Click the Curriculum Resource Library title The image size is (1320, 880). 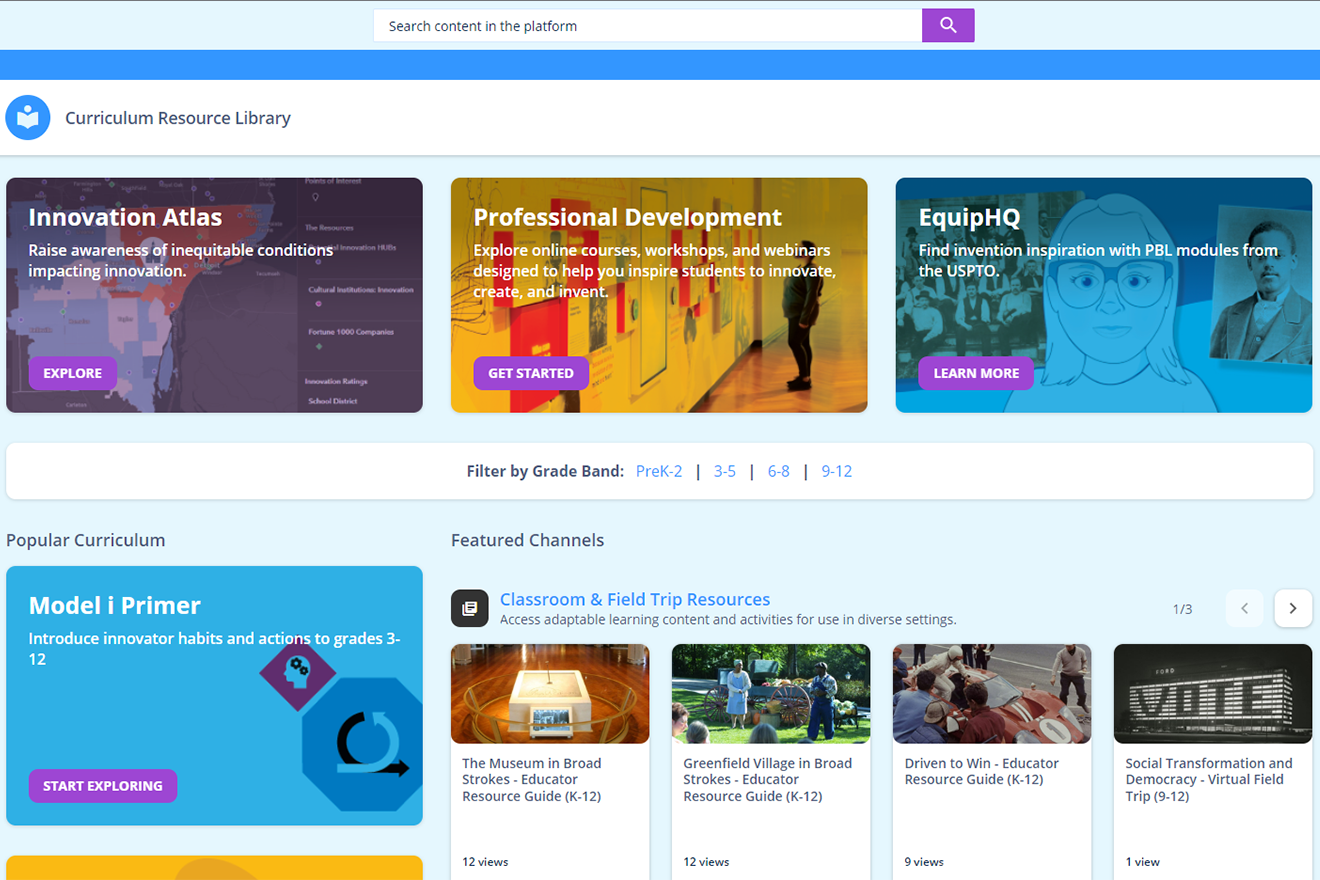[178, 118]
